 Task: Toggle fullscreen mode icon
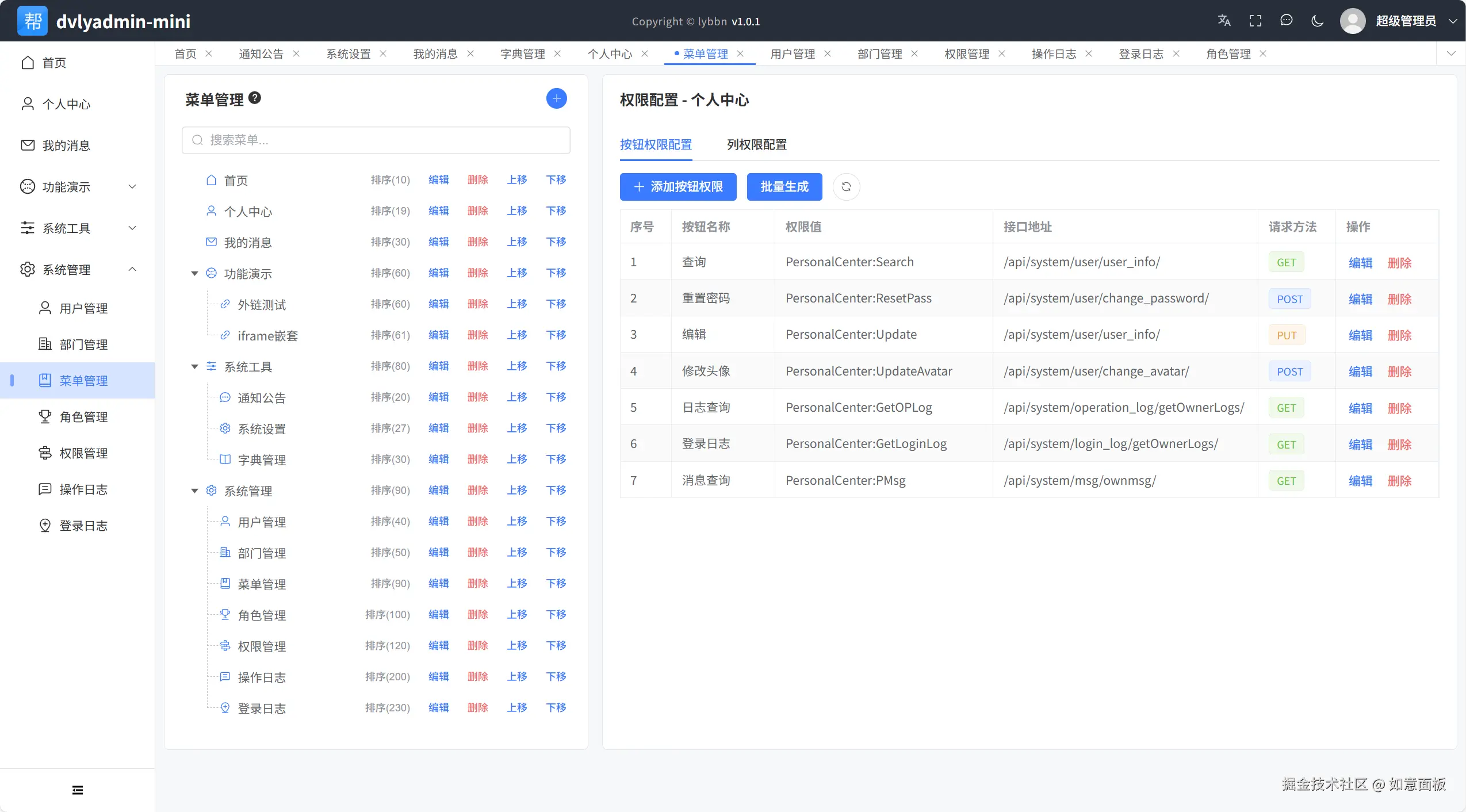pos(1256,21)
